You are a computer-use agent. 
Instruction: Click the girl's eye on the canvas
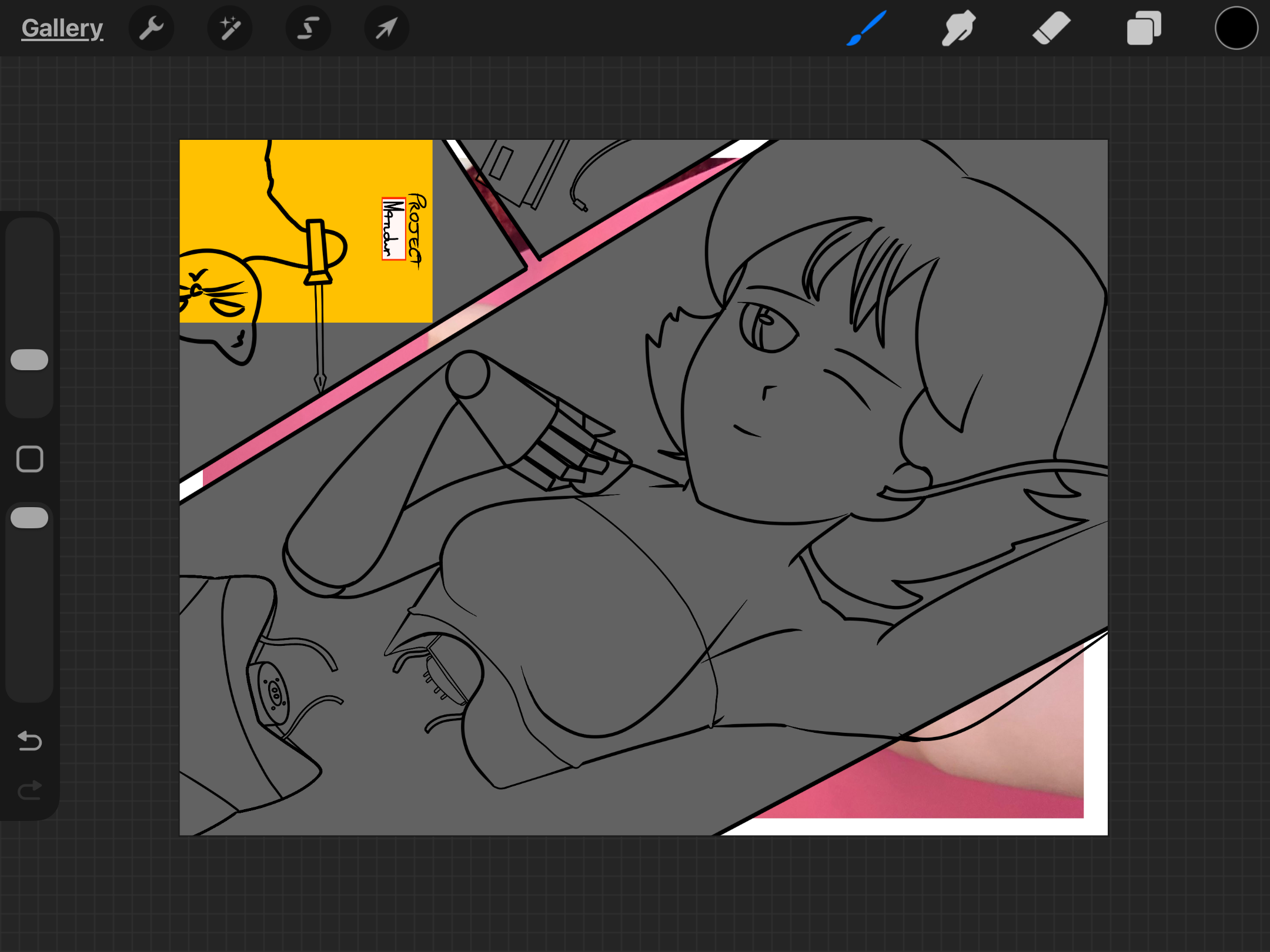pos(767,327)
